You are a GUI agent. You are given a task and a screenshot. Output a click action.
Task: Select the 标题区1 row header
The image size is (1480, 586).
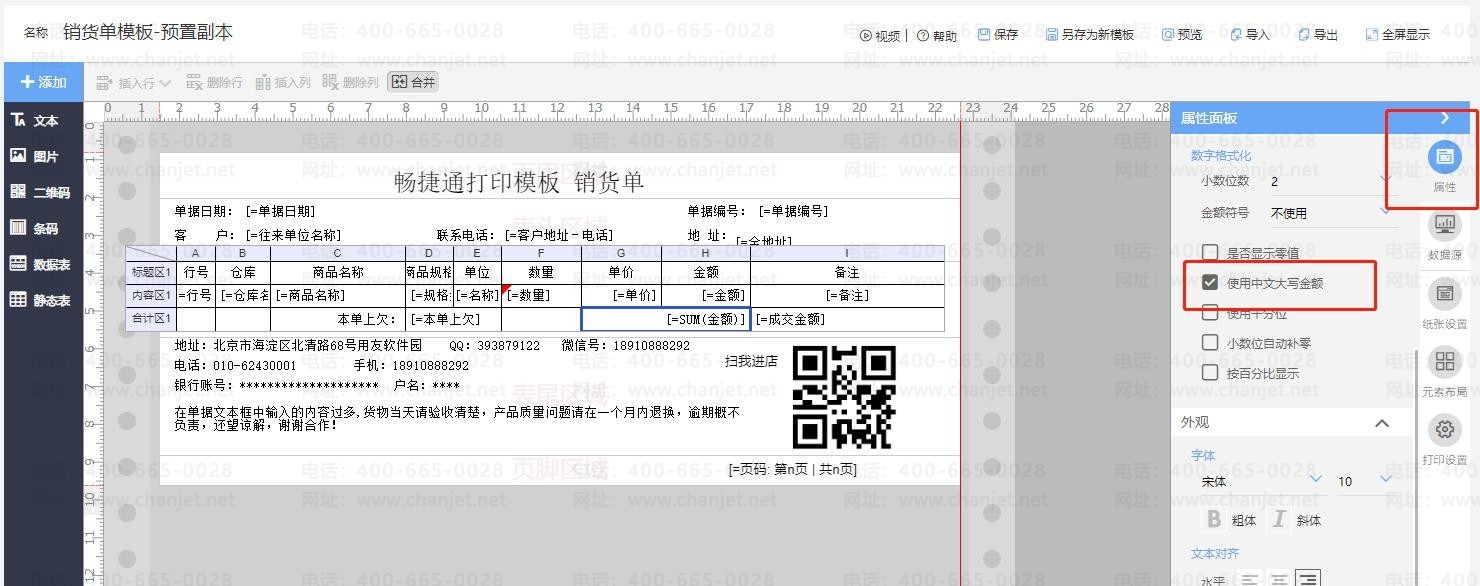(x=151, y=271)
